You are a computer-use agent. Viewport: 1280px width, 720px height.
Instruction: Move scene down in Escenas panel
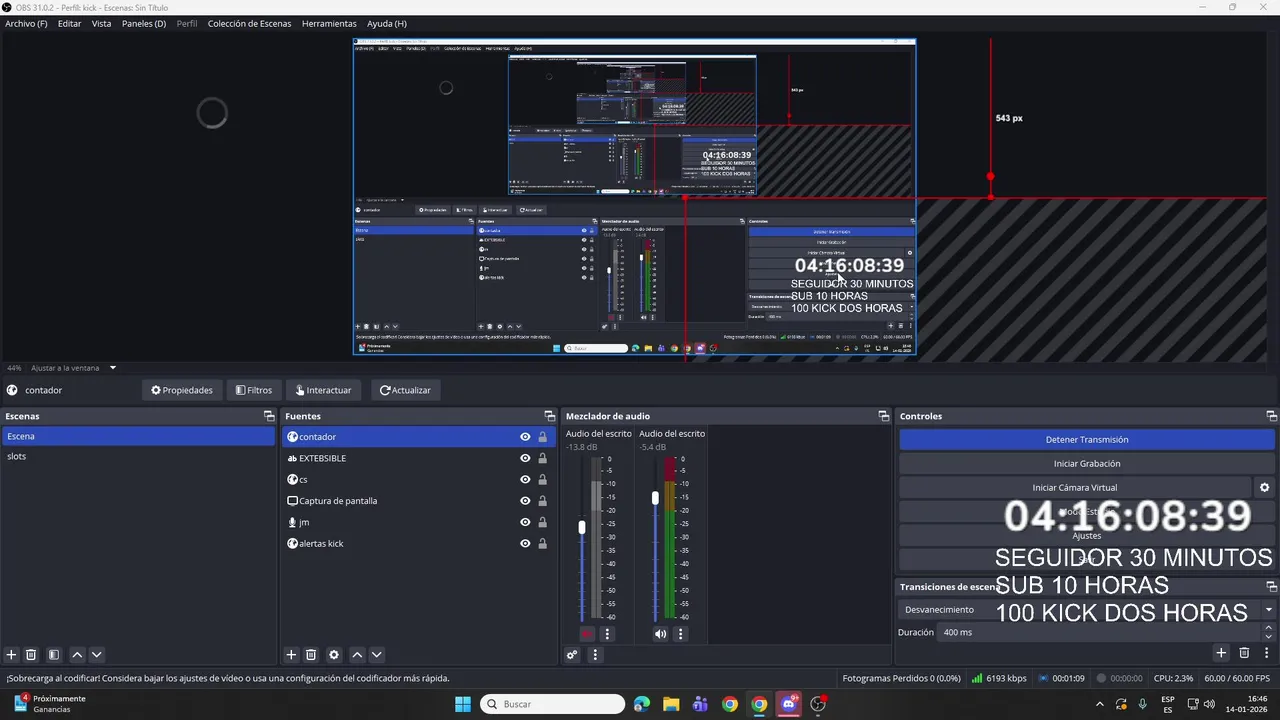97,655
